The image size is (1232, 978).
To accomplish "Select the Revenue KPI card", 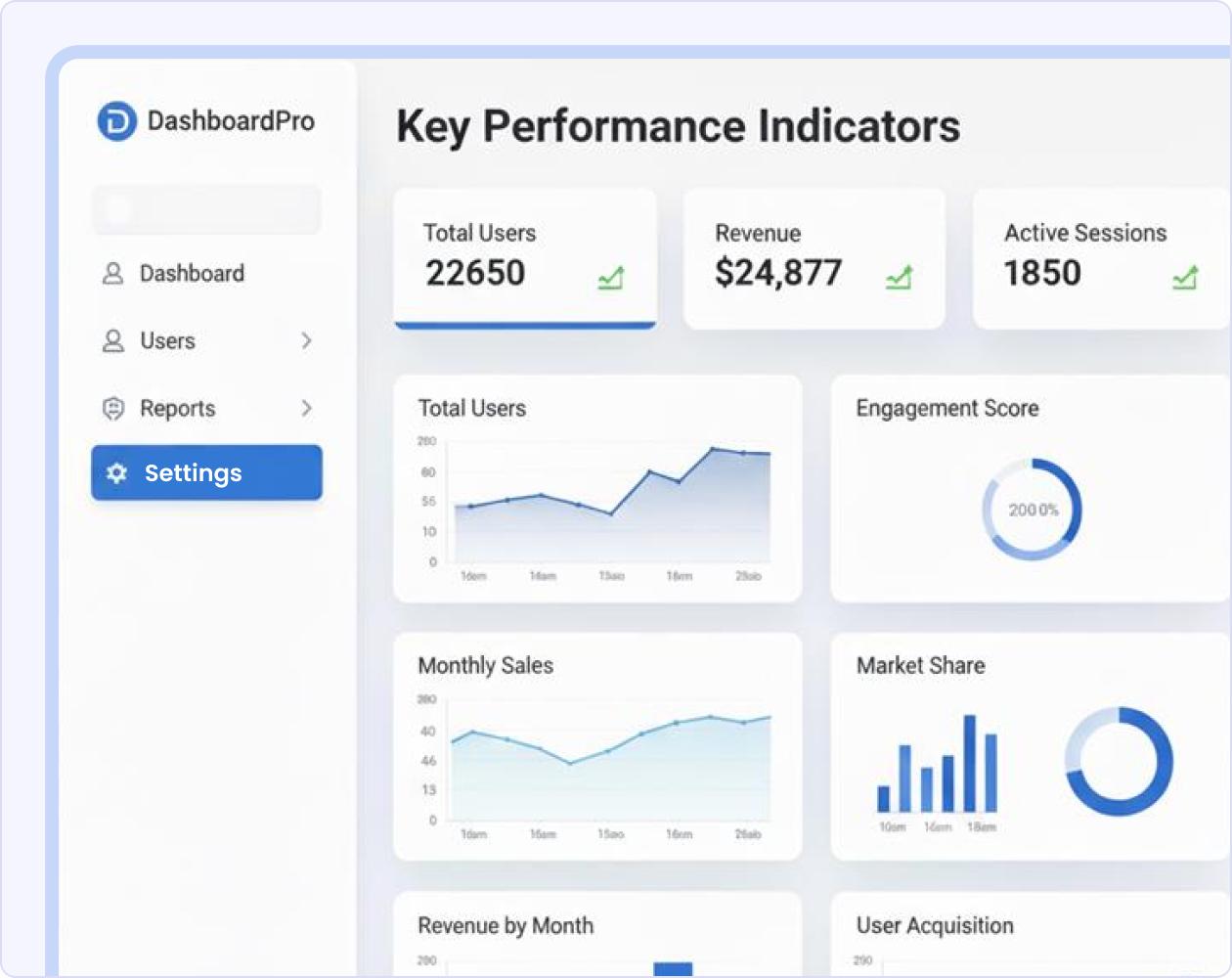I will 814,259.
